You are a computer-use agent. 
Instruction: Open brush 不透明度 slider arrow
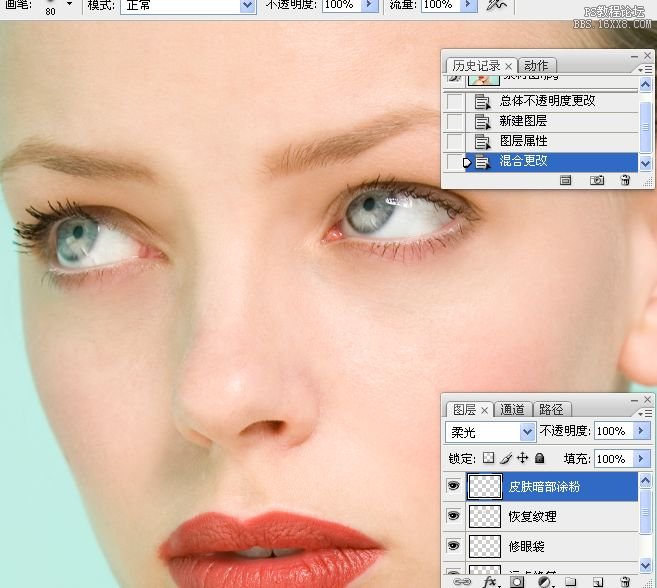pyautogui.click(x=370, y=5)
